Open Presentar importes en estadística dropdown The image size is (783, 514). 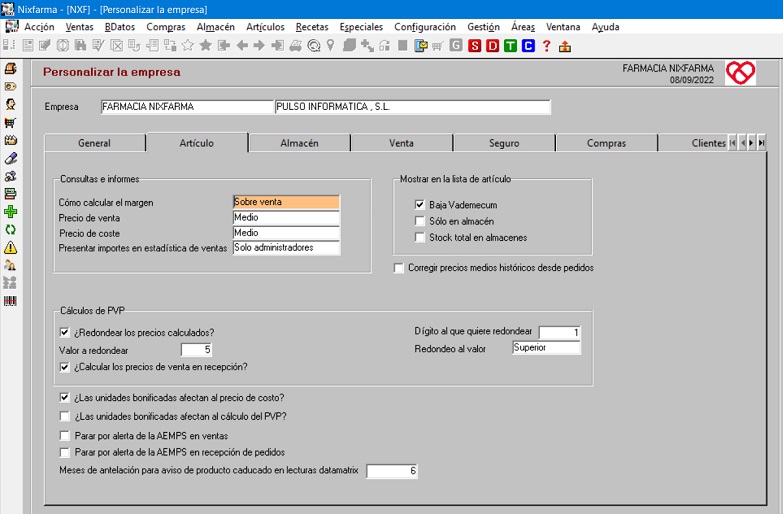pyautogui.click(x=286, y=248)
